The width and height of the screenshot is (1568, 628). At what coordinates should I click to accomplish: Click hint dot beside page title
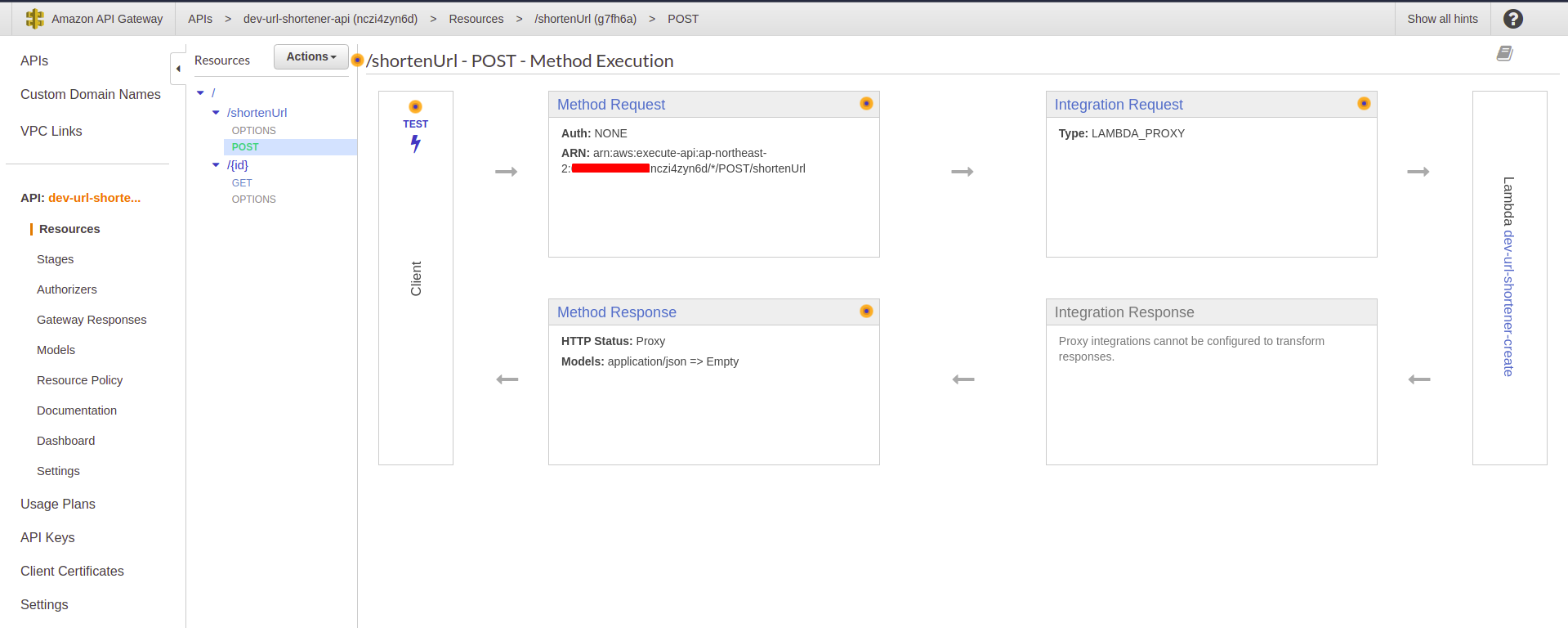pyautogui.click(x=357, y=60)
